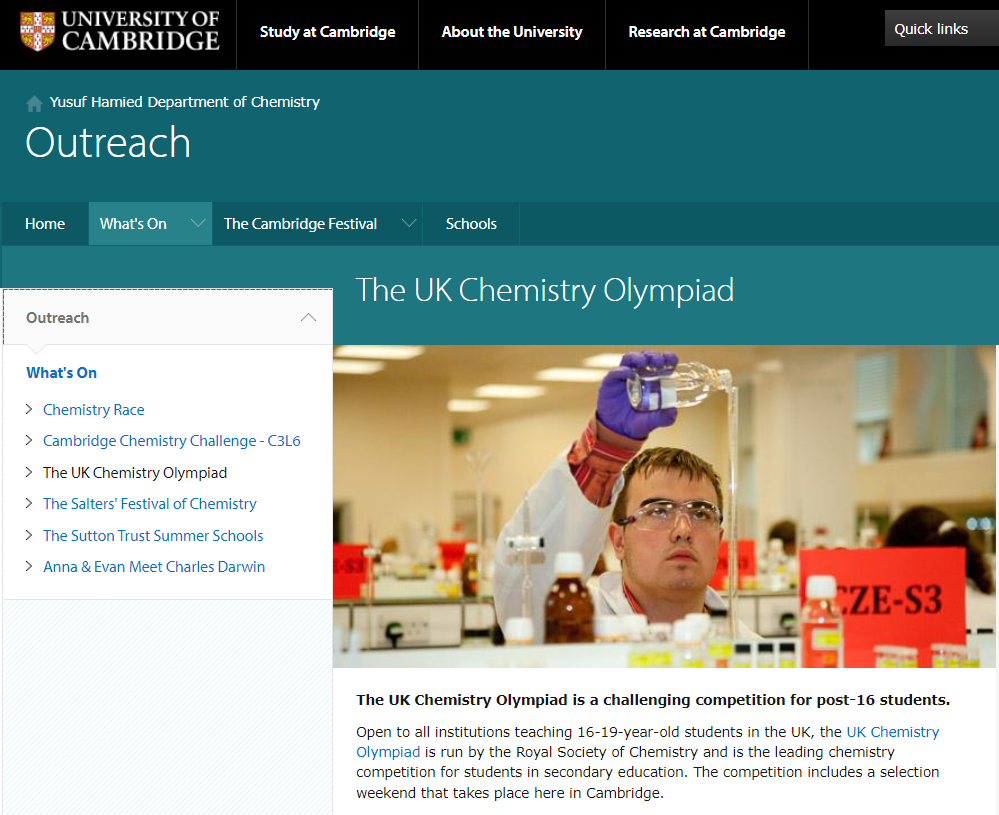This screenshot has width=999, height=815.
Task: Collapse the Outreach sidebar section
Action: tap(308, 318)
